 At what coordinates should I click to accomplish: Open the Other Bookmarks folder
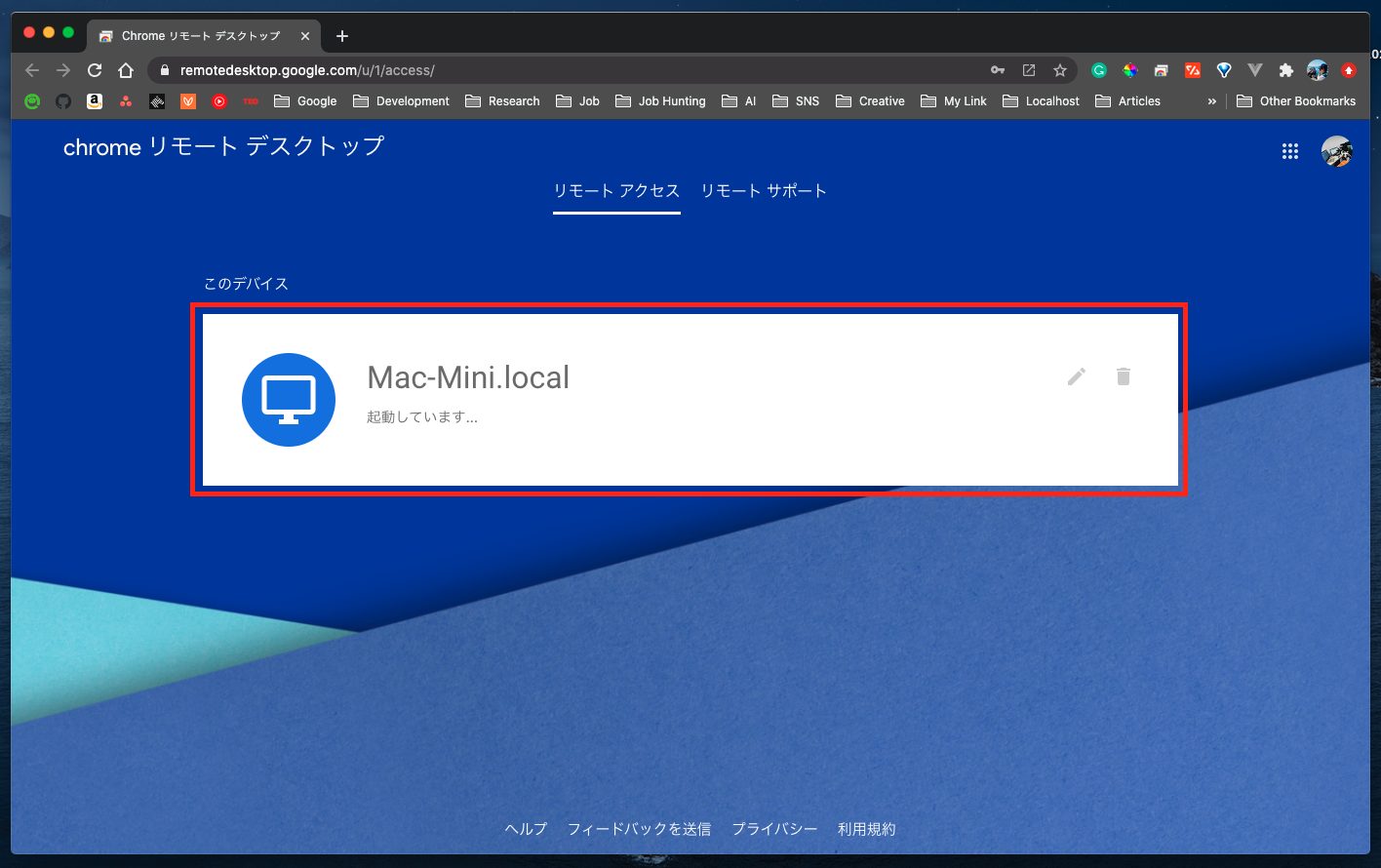[x=1296, y=100]
